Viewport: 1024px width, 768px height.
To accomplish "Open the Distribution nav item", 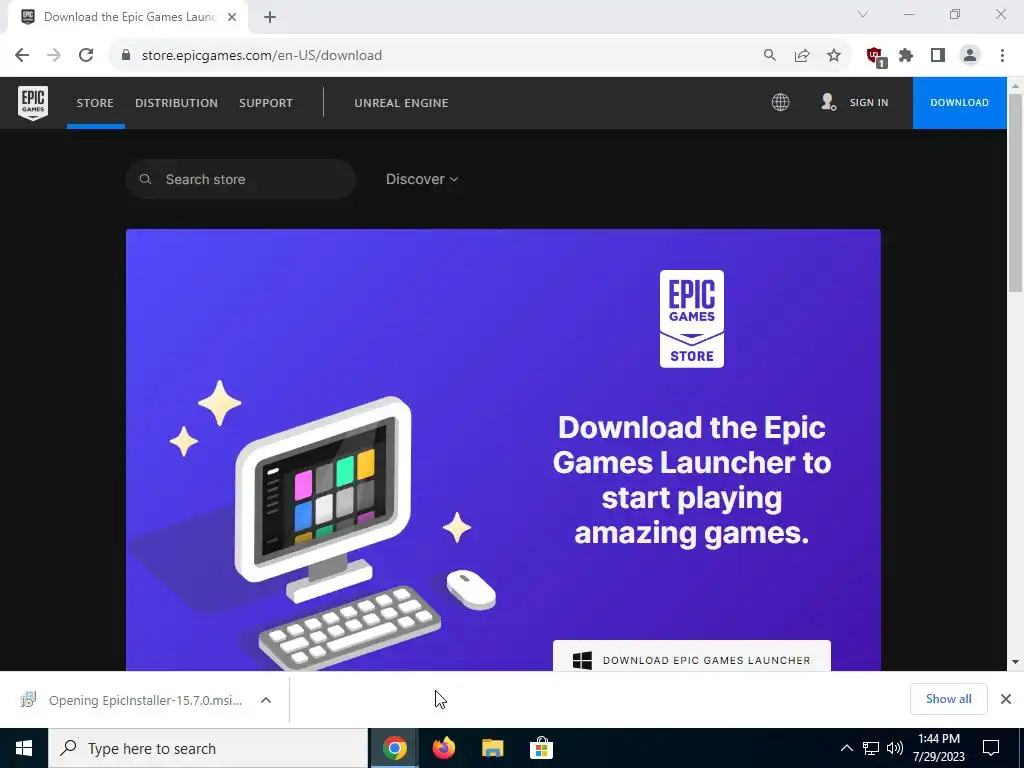I will click(x=176, y=103).
